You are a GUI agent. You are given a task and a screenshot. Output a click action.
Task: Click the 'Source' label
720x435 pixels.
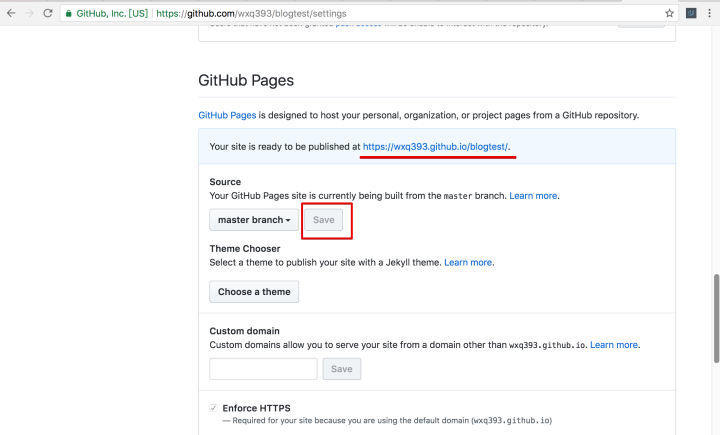point(225,182)
